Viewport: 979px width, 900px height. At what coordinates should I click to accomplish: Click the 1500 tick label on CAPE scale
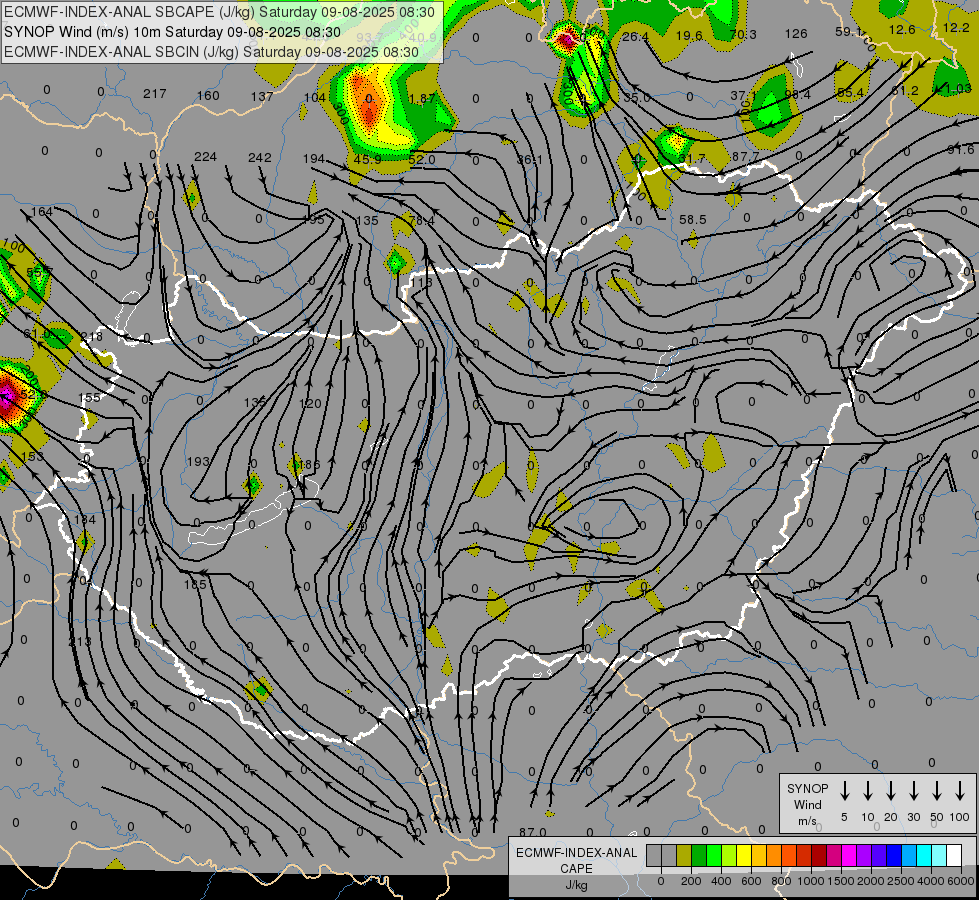(841, 881)
